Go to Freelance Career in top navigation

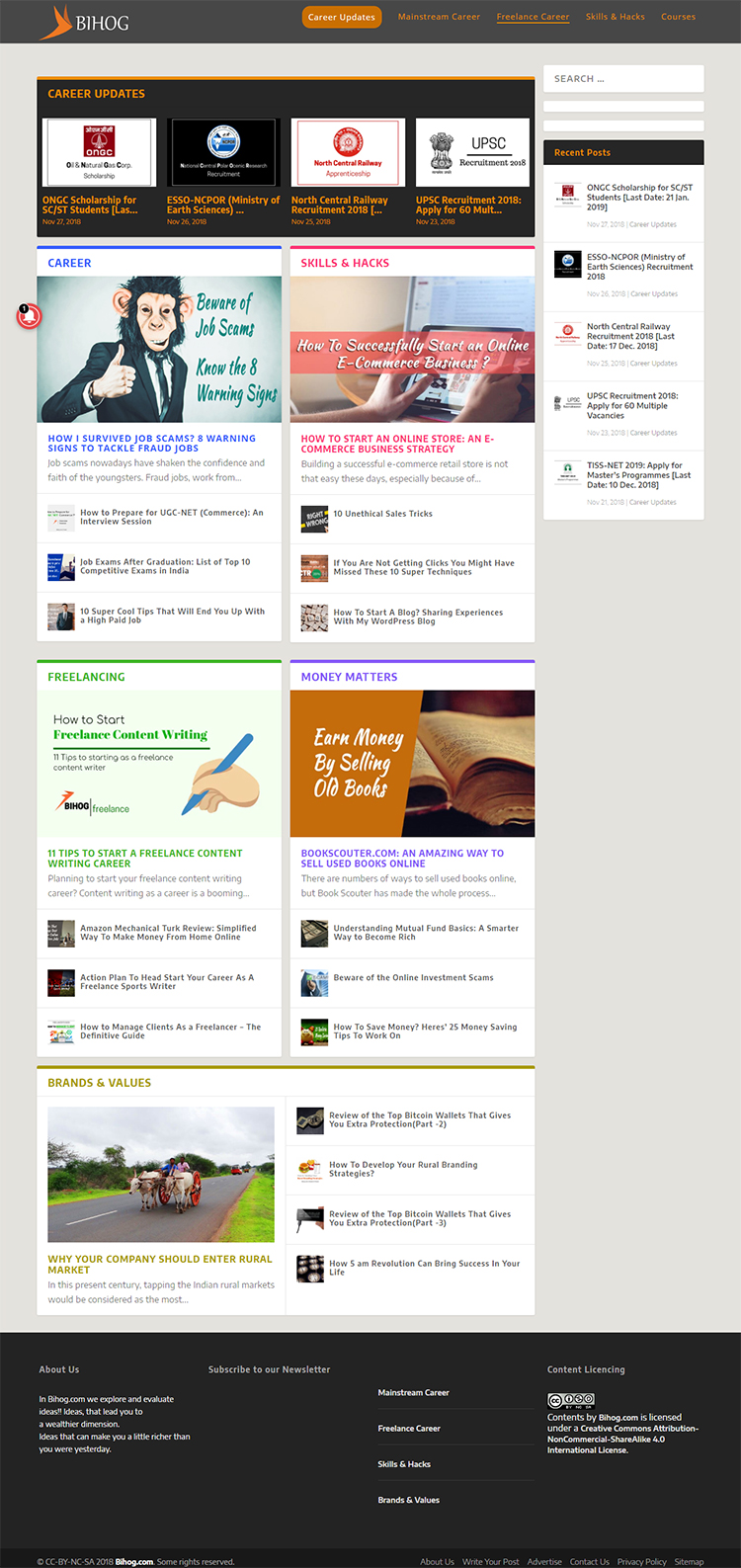click(x=533, y=17)
